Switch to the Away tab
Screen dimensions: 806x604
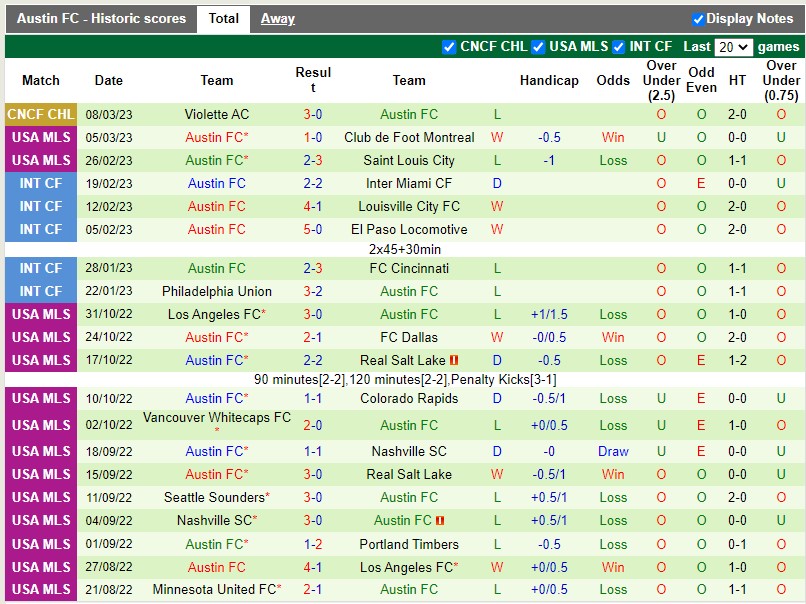pos(277,18)
